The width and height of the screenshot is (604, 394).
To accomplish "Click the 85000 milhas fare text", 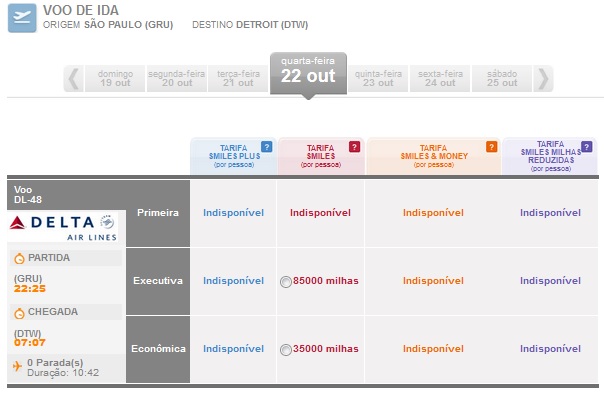I will [x=325, y=281].
